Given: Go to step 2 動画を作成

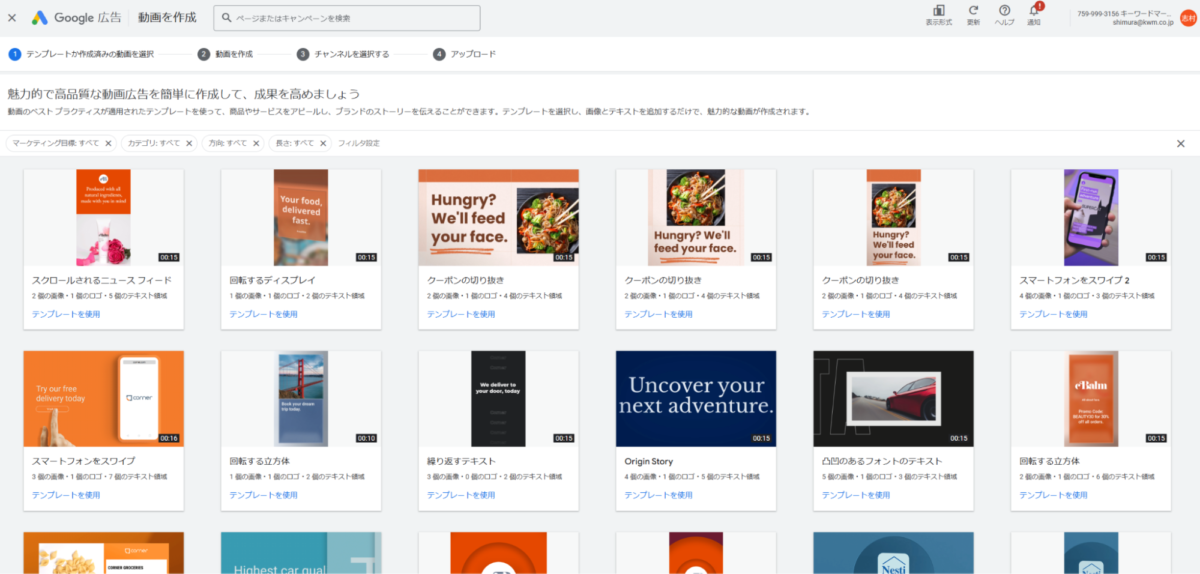Looking at the screenshot, I should click(225, 54).
